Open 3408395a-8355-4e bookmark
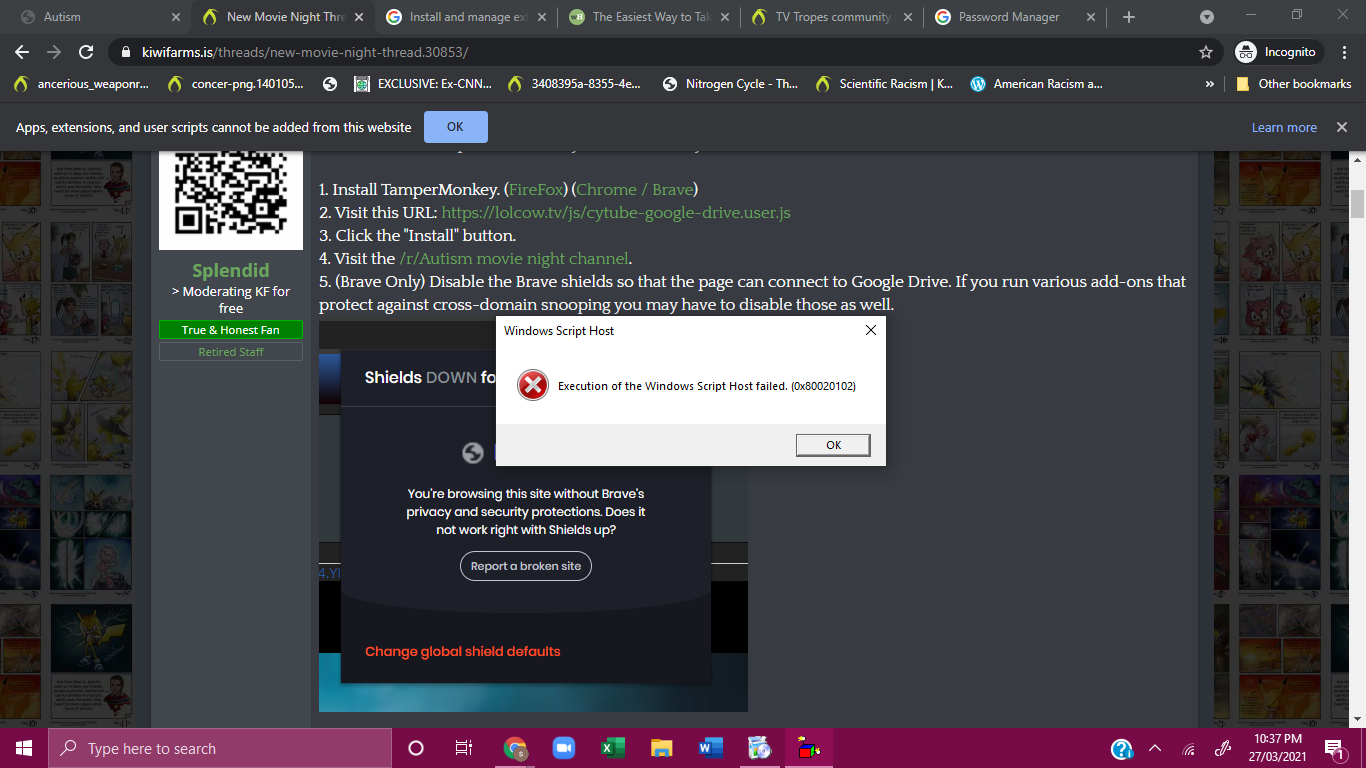The height and width of the screenshot is (768, 1366). (575, 84)
